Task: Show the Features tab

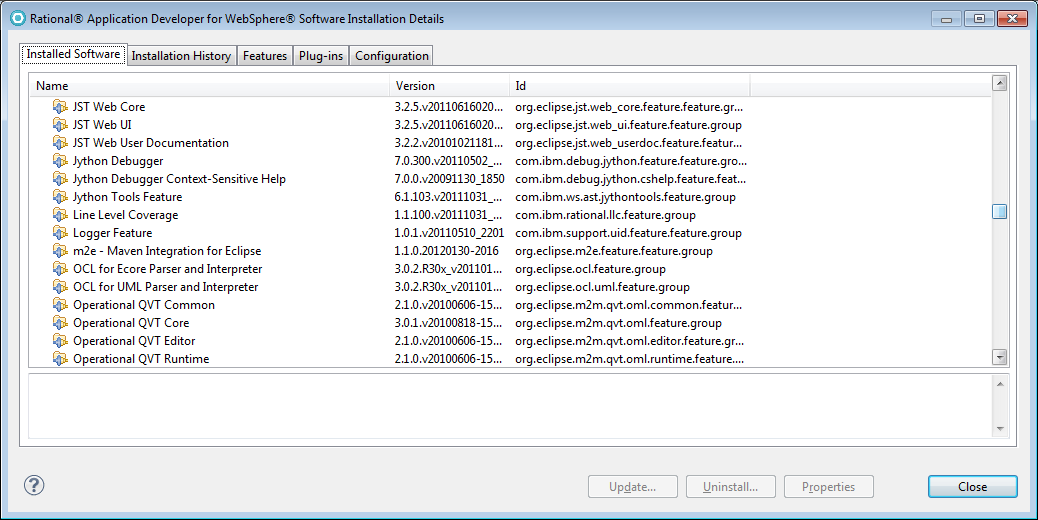Action: coord(265,56)
